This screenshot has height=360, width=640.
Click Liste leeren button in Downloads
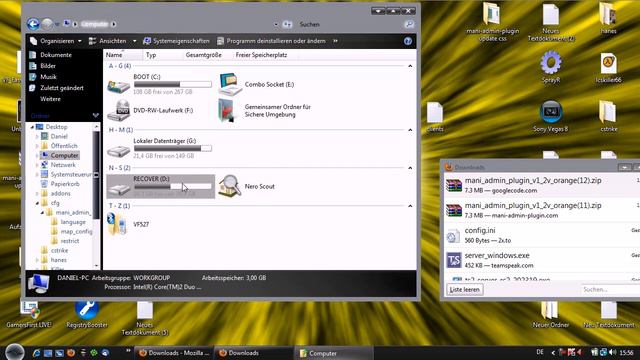click(x=464, y=289)
